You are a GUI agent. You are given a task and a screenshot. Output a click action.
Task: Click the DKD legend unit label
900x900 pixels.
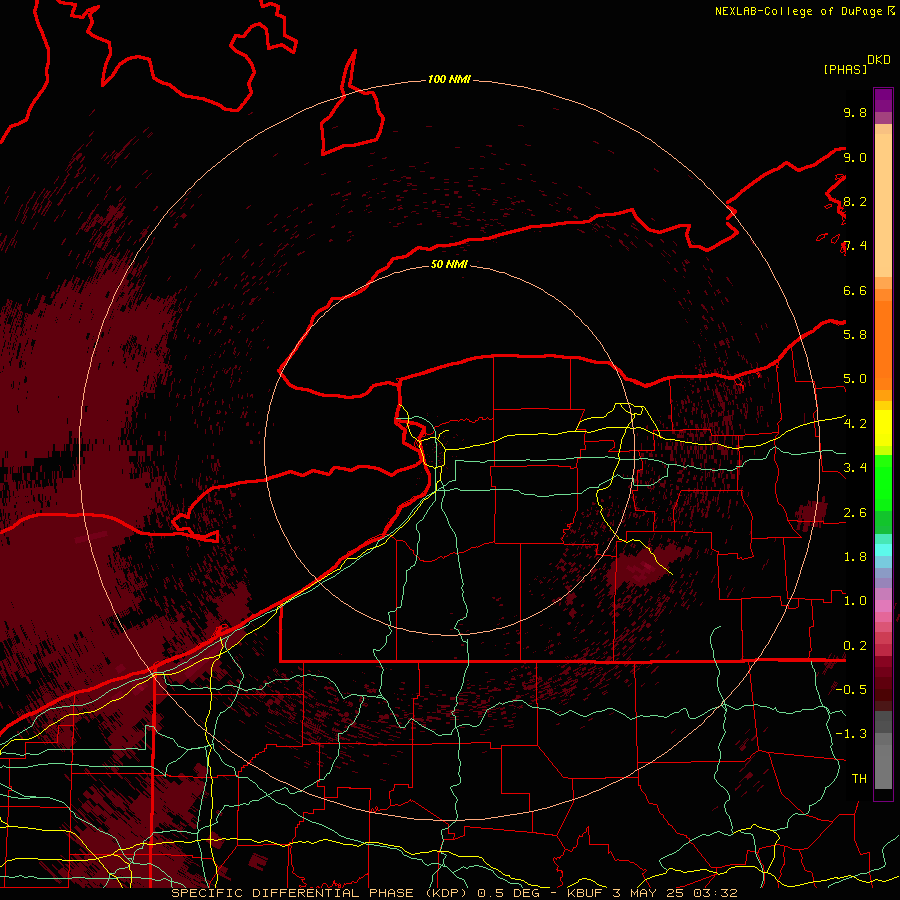[x=879, y=60]
